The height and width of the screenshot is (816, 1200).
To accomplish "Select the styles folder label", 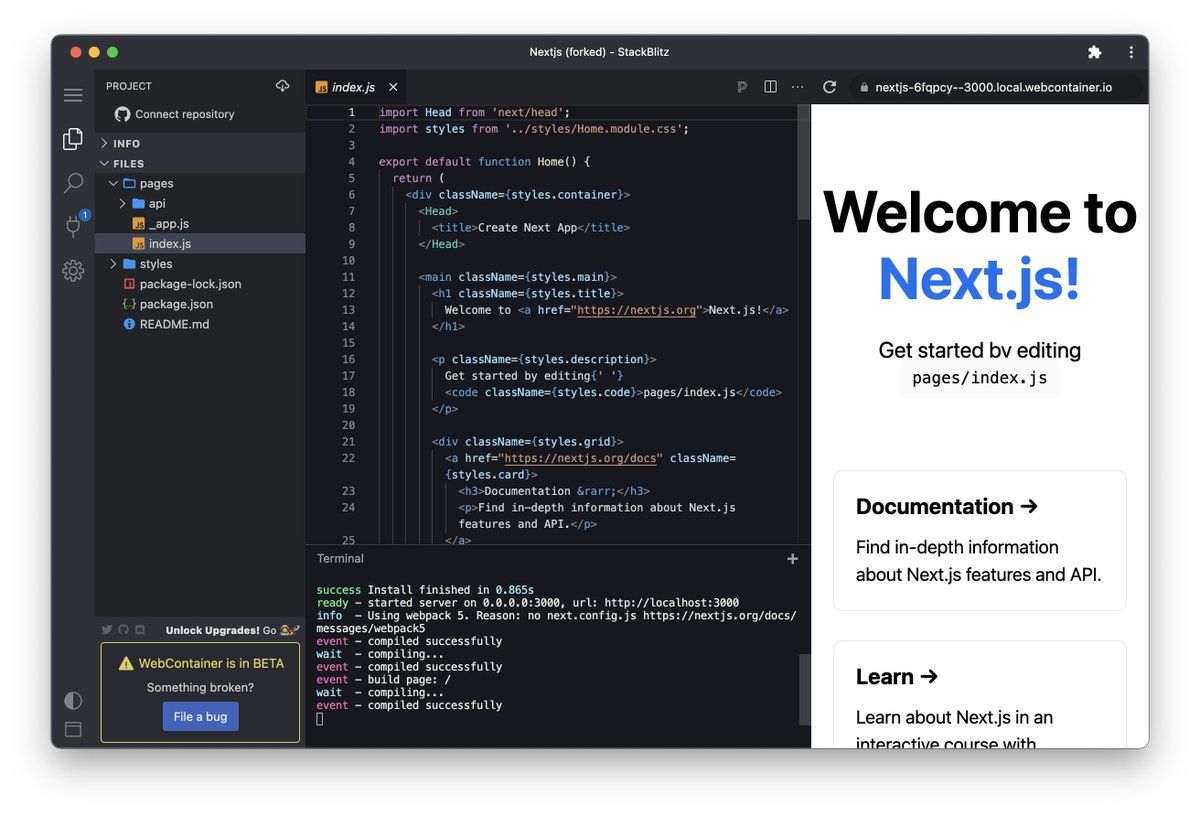I will point(156,264).
